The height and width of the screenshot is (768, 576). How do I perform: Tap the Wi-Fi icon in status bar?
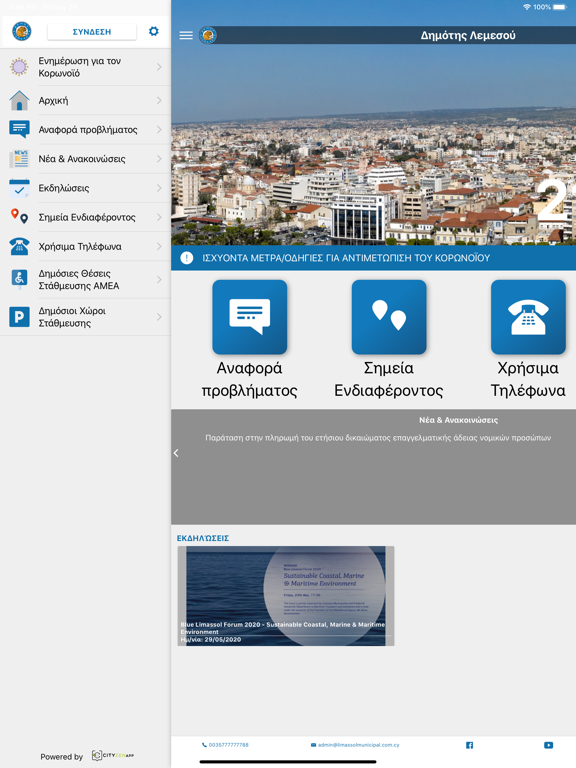coord(527,7)
